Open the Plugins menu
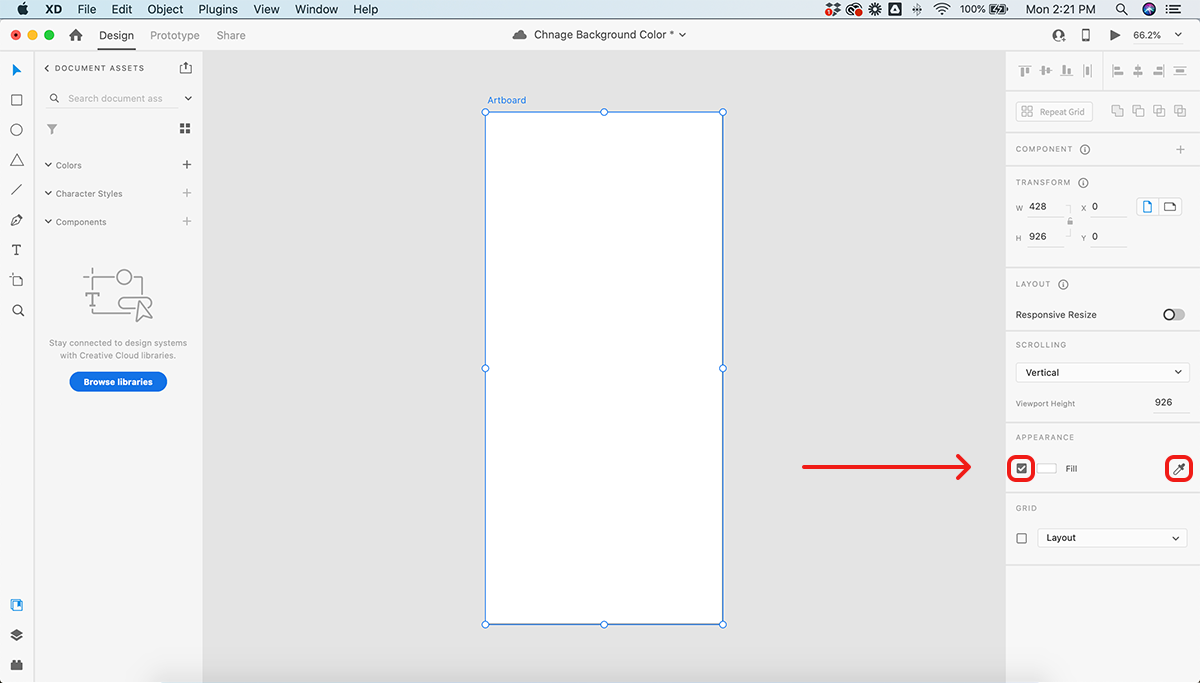Screen dimensions: 1200x683 (x=219, y=9)
